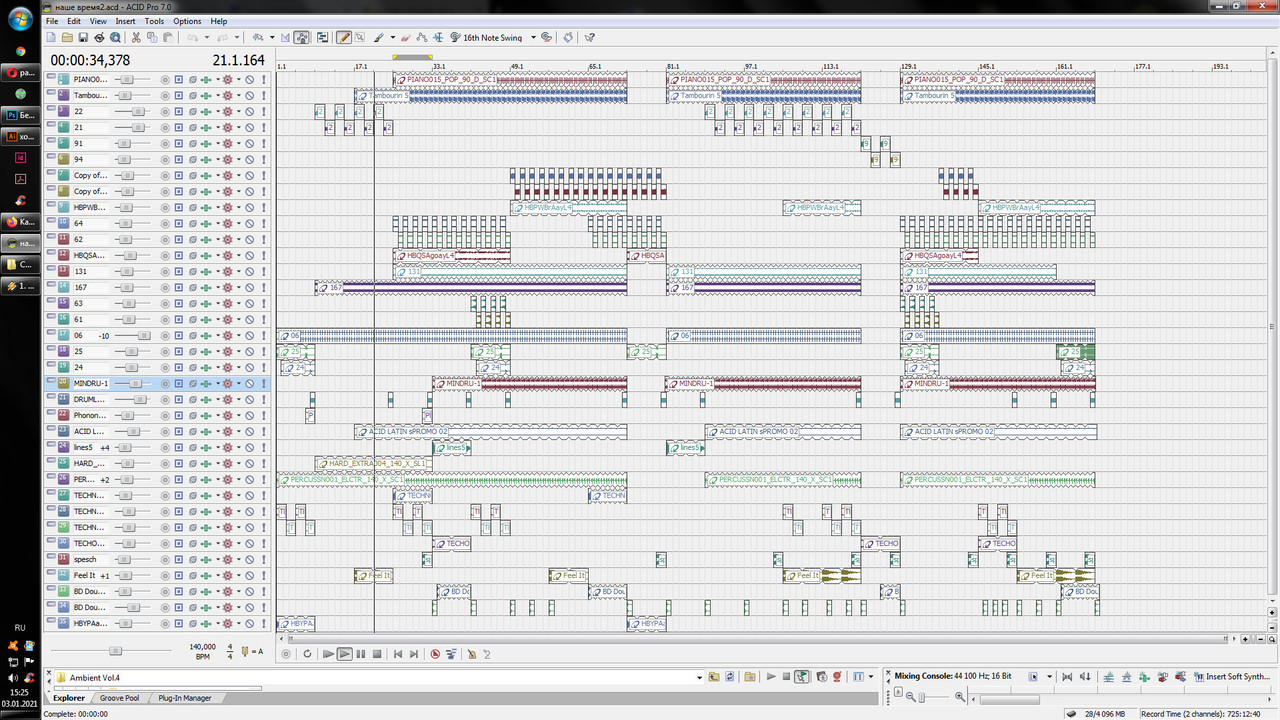Select the Paint brush tool

[378, 37]
